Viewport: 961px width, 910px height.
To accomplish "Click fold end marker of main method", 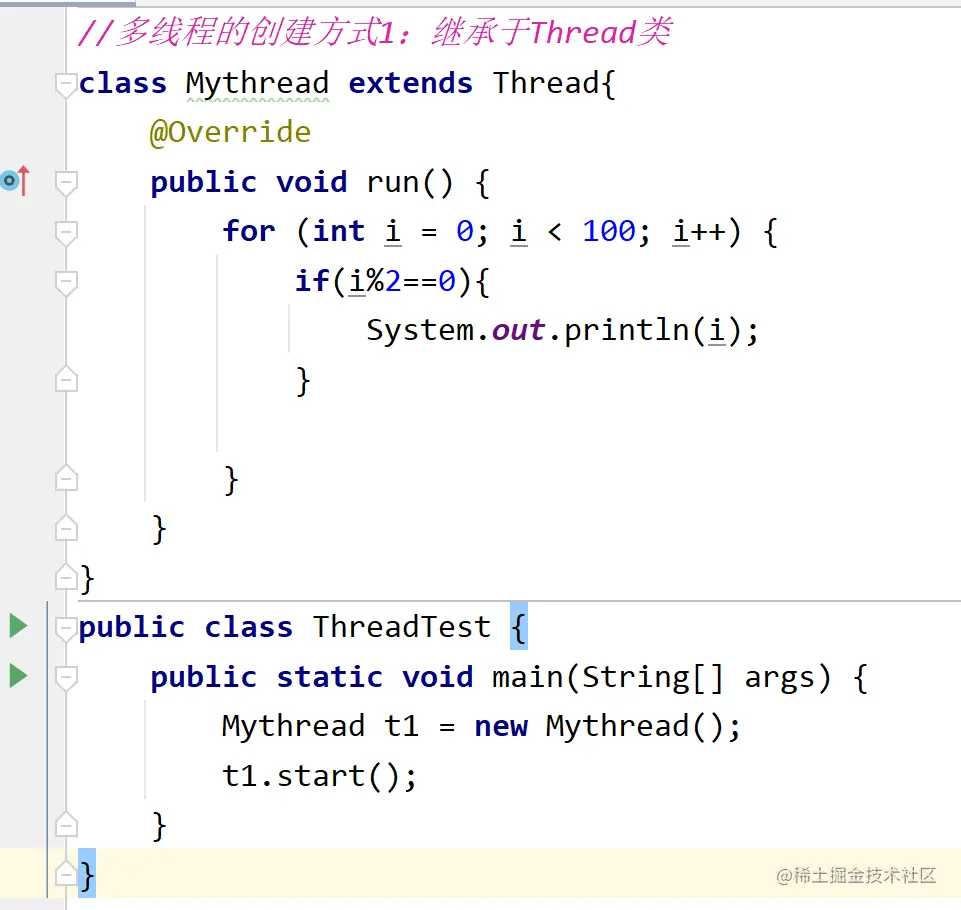I will click(66, 825).
